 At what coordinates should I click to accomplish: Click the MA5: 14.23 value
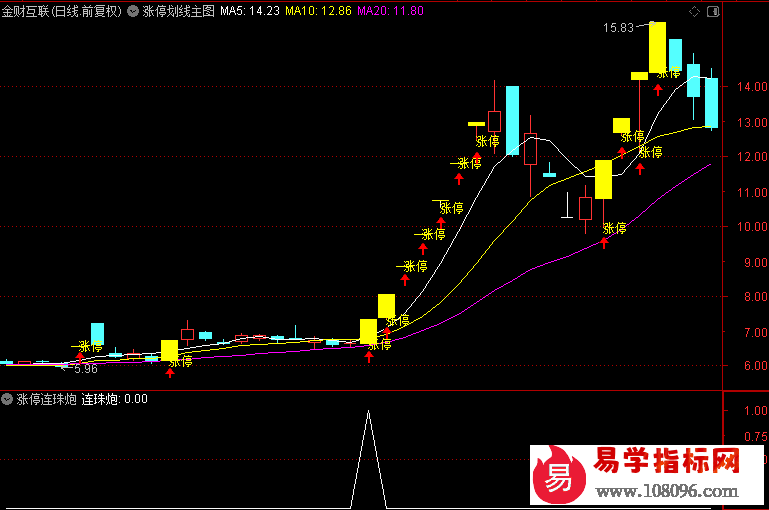(250, 11)
